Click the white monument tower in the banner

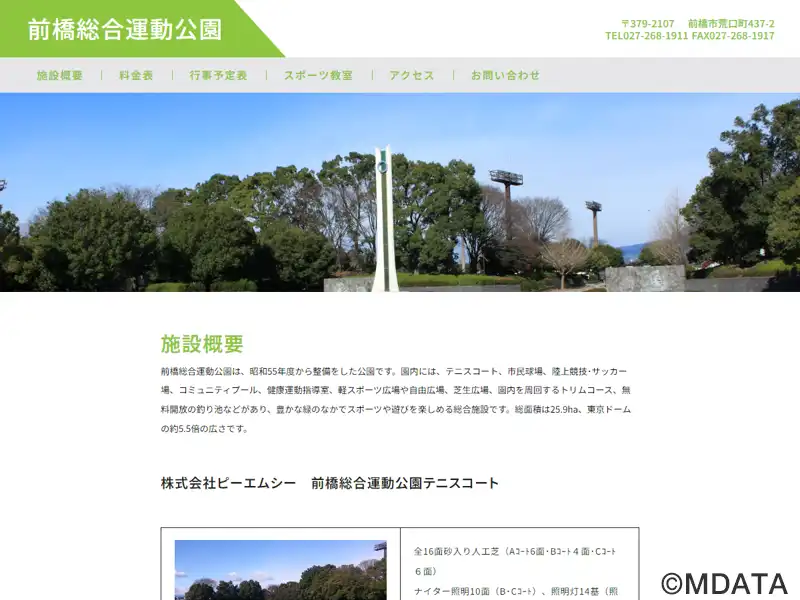coord(385,218)
